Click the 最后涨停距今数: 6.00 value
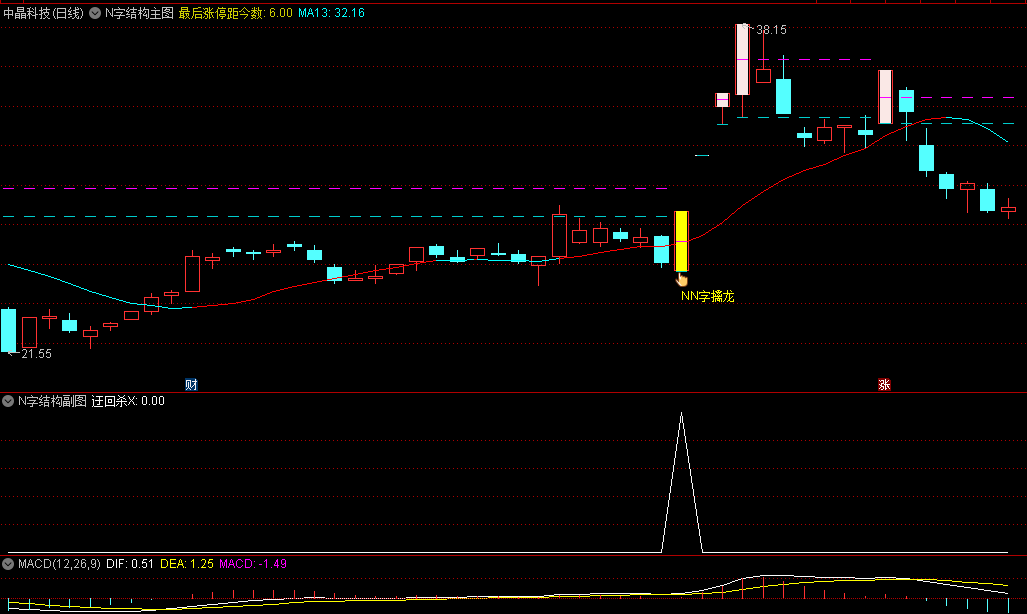This screenshot has width=1027, height=614. pyautogui.click(x=236, y=13)
